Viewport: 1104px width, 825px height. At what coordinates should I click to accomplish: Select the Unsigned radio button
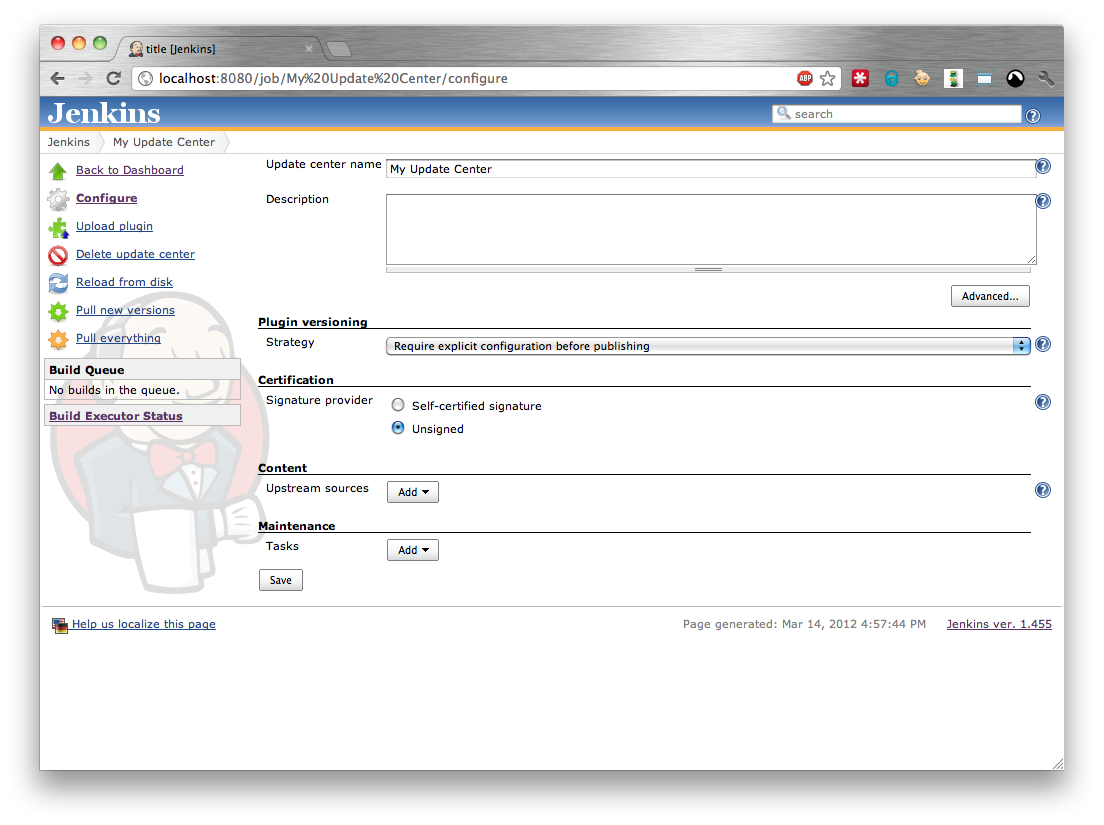pyautogui.click(x=398, y=427)
